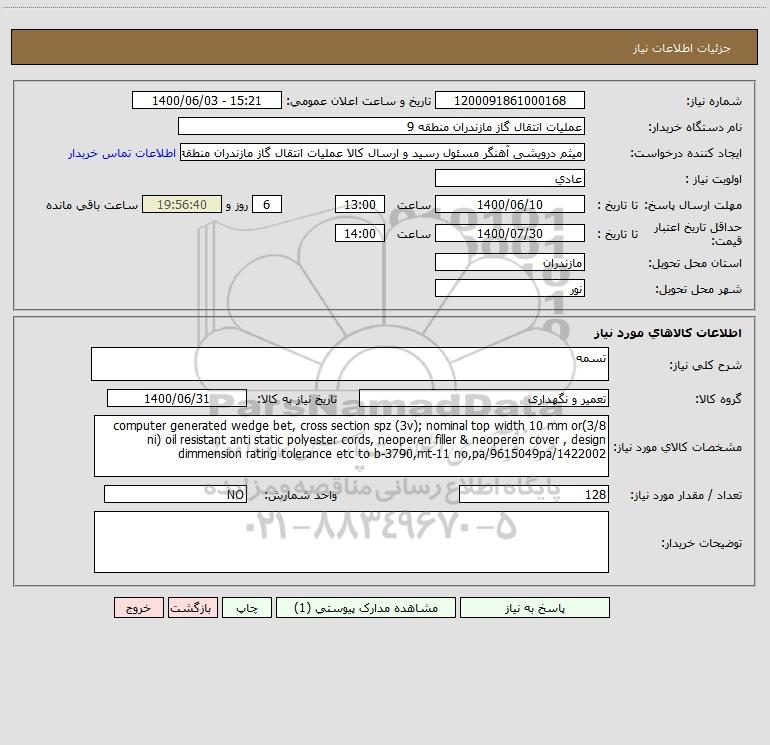Viewport: 770px width, 745px height.
Task: Click the buyer organization name field
Action: 381,126
